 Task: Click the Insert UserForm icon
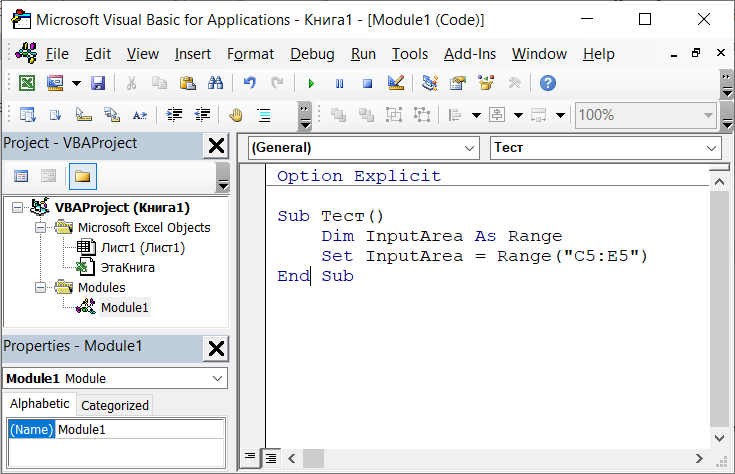point(55,83)
